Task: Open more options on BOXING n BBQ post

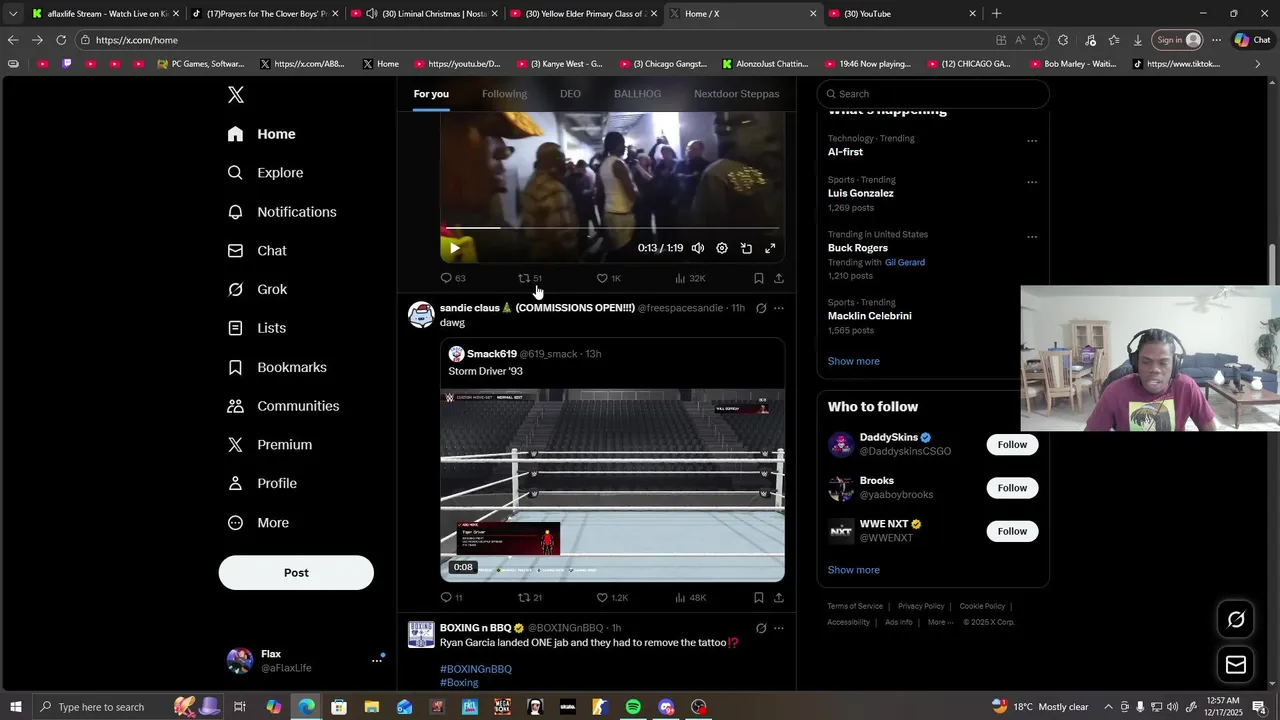Action: pos(779,628)
